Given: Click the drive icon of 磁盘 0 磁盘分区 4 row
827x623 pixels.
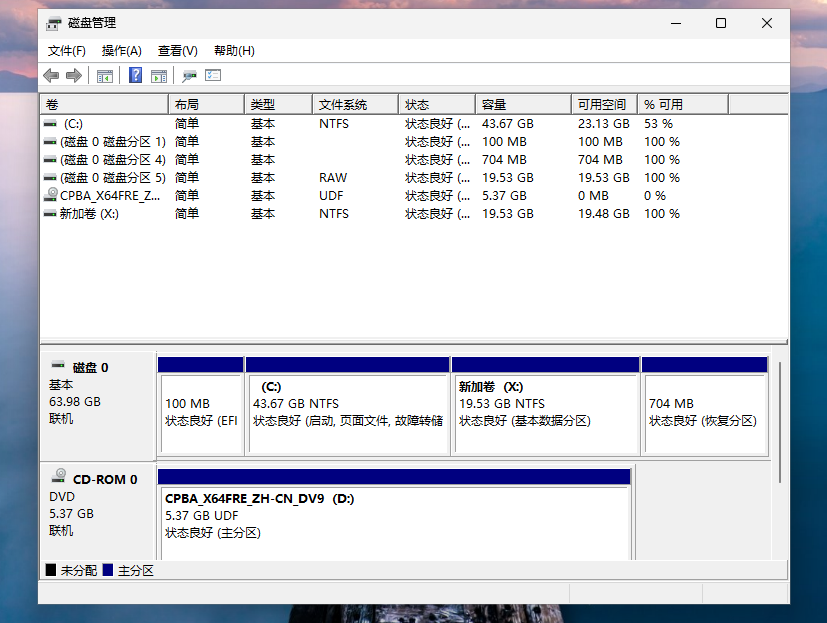Looking at the screenshot, I should [x=50, y=160].
